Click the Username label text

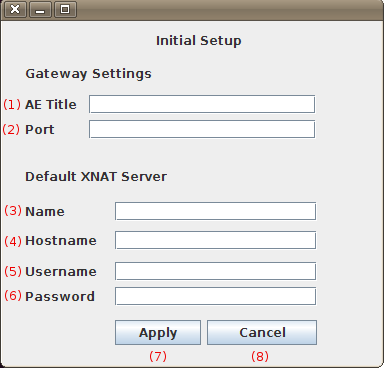click(x=61, y=272)
